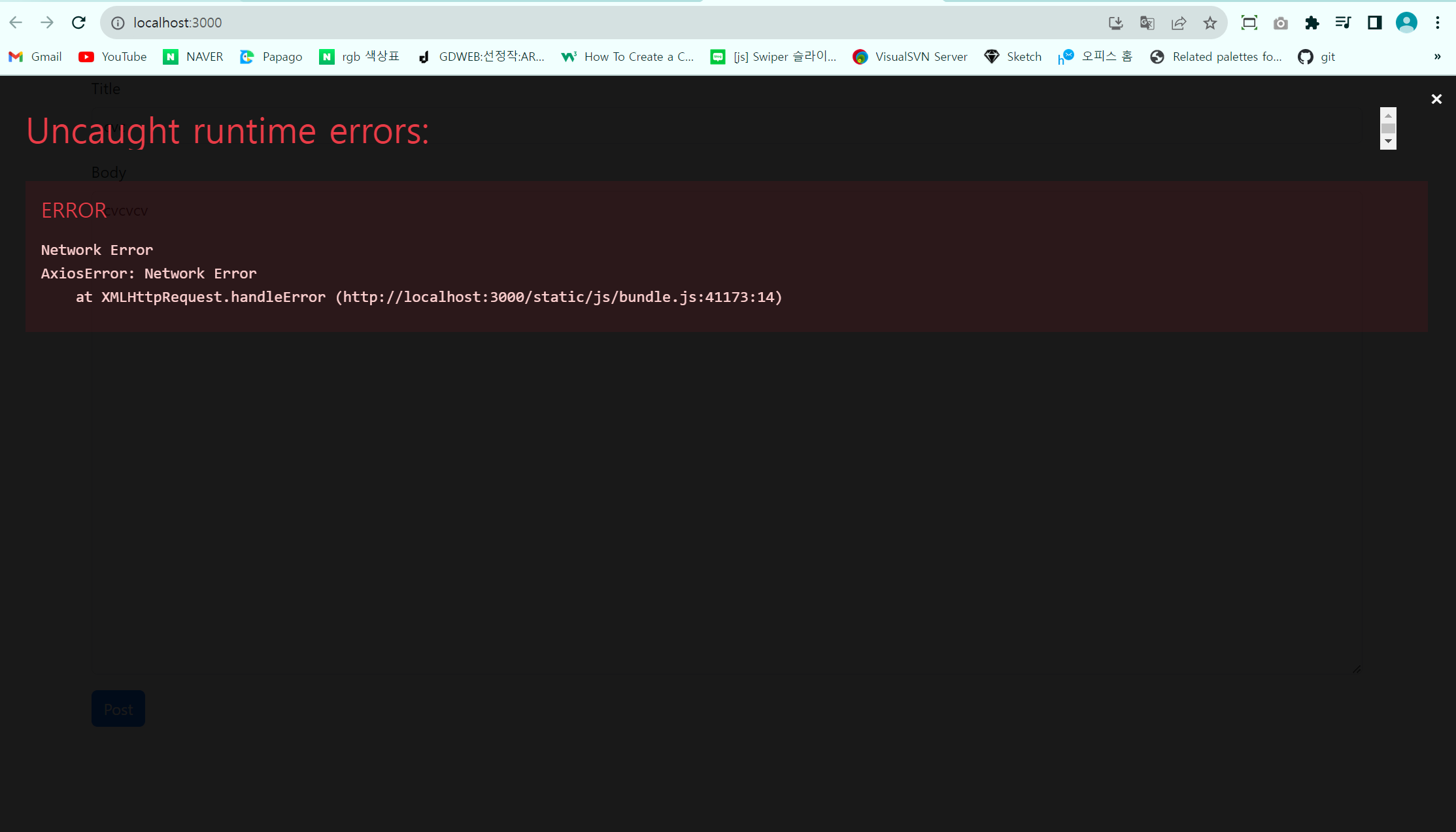Click the share page icon
The height and width of the screenshot is (832, 1456).
click(1179, 23)
